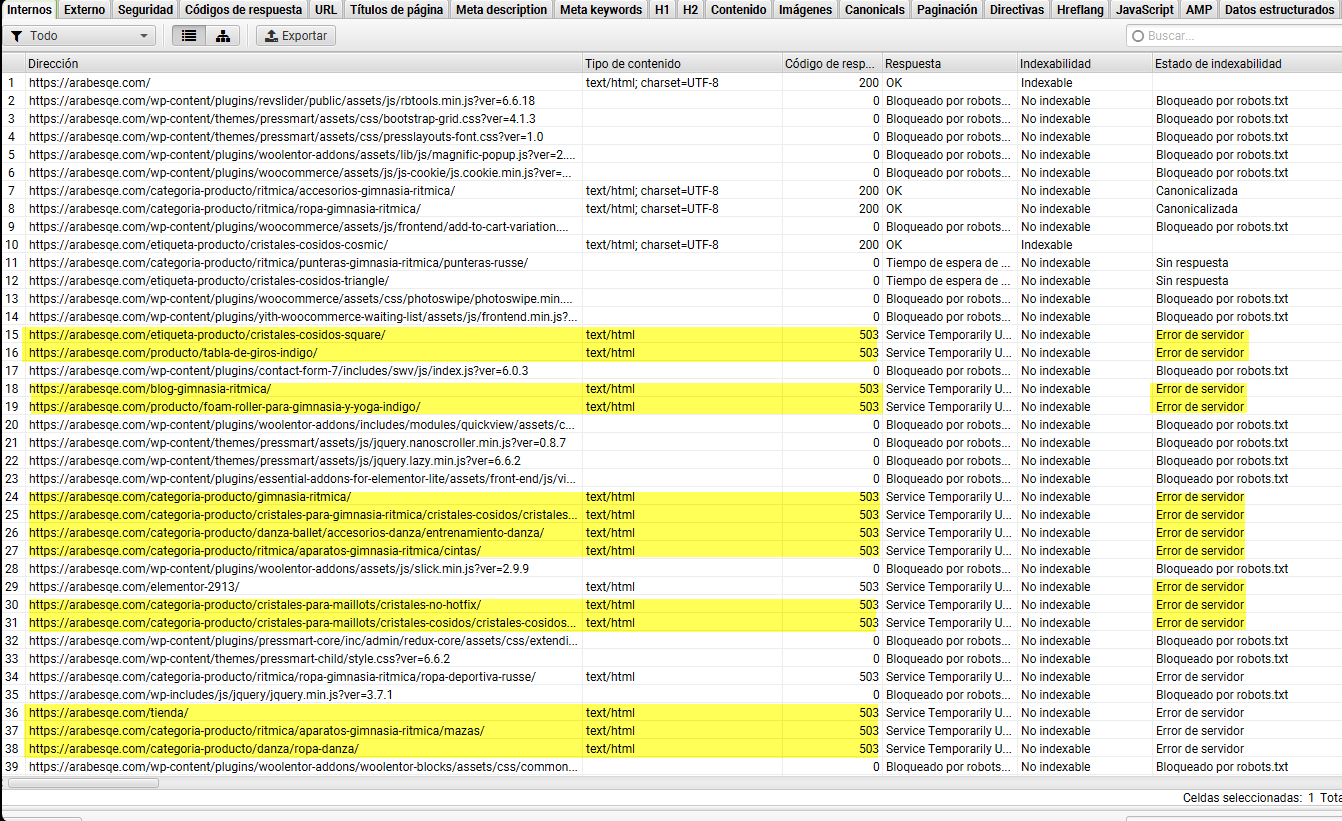
Task: Switch to the Seguridad tab
Action: tap(145, 10)
